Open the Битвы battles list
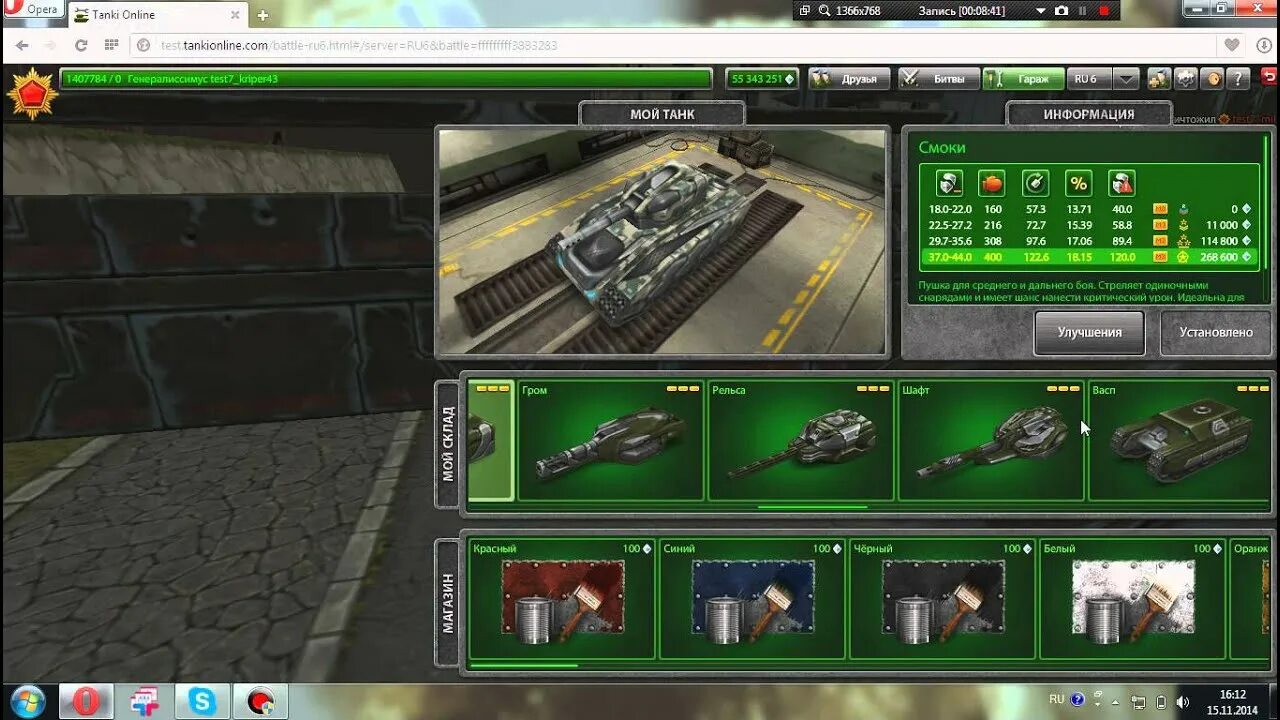 [x=938, y=79]
